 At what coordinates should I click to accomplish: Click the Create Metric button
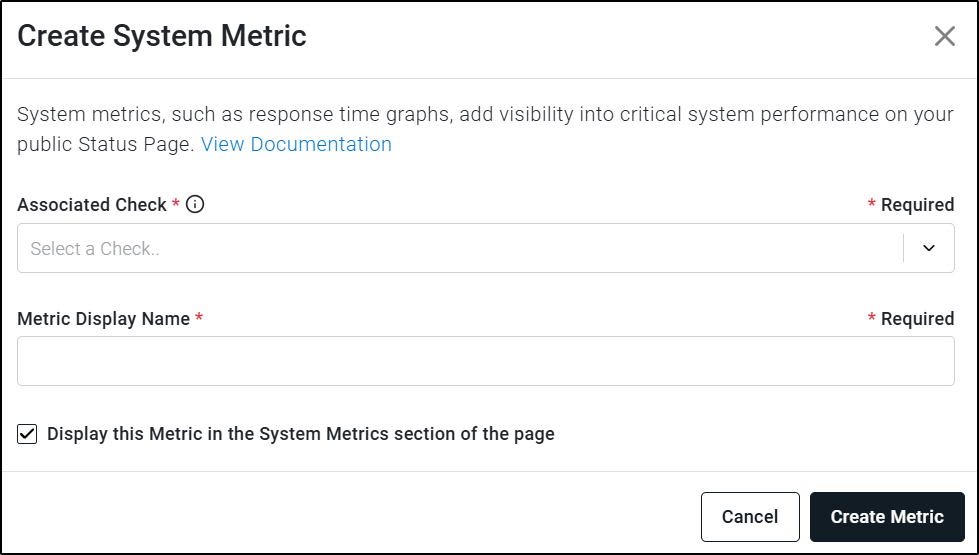pos(887,517)
